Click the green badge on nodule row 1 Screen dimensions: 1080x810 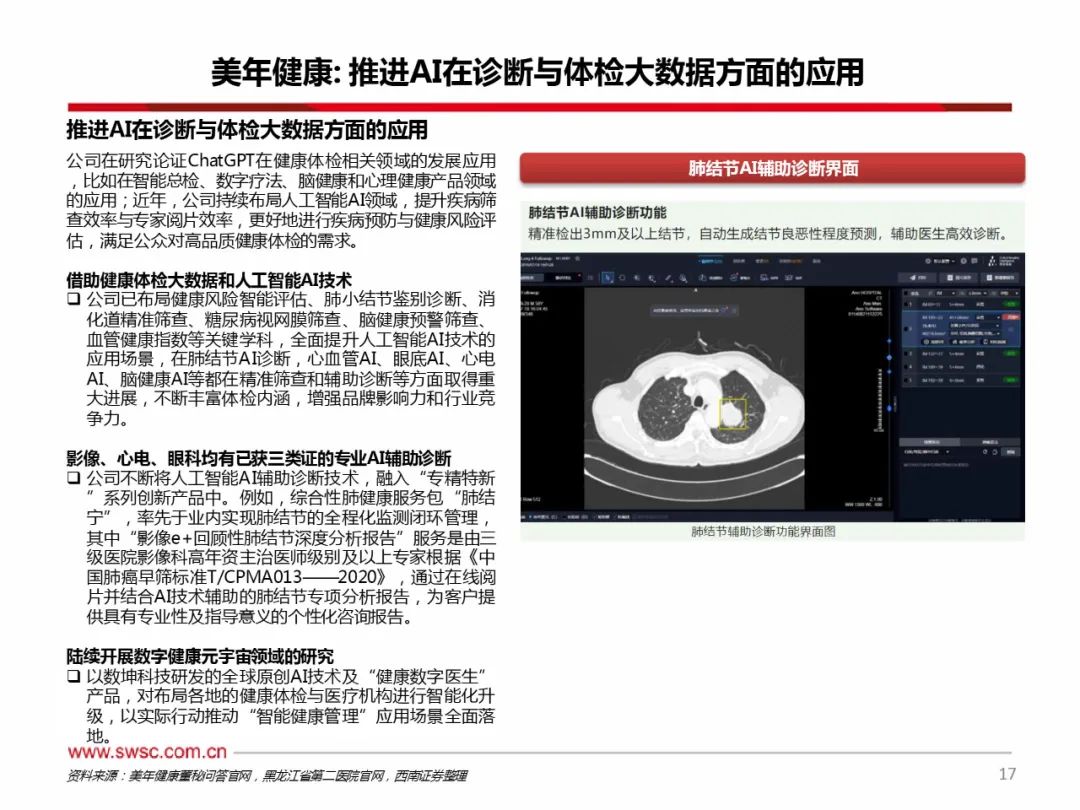(1011, 304)
